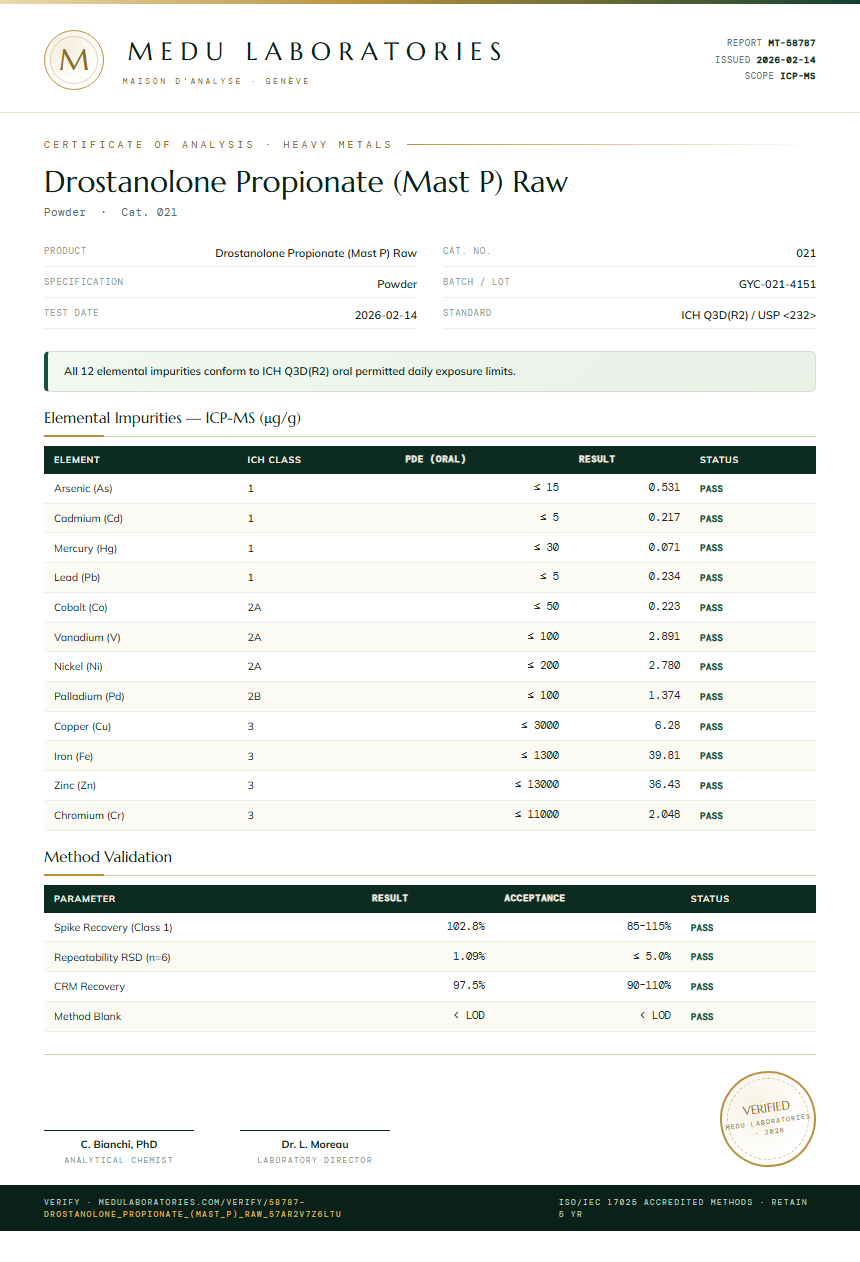The image size is (860, 1262).
Task: Select report number MT-58787
Action: pos(792,43)
